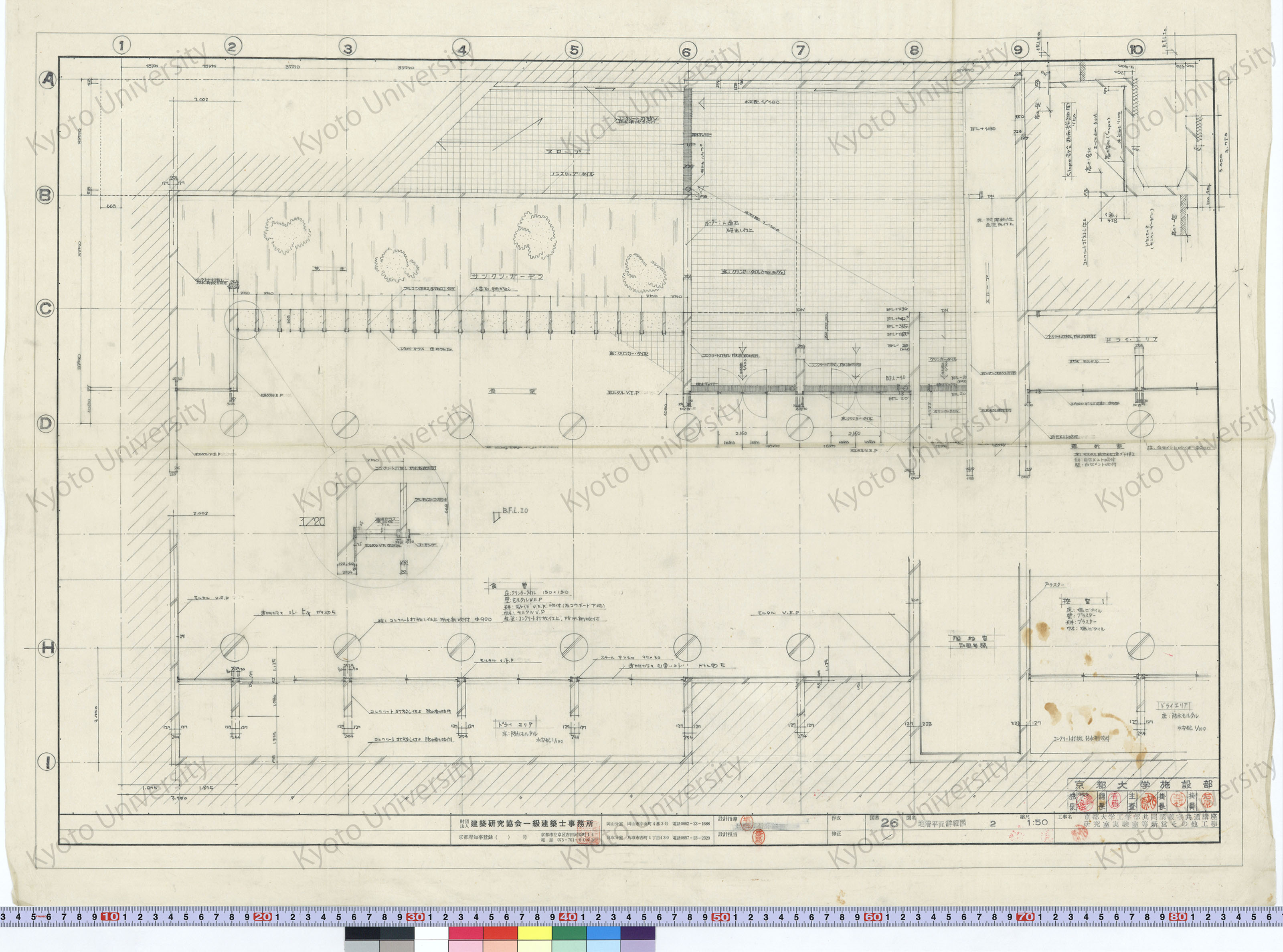Click grid column marker circle 1
Screen dimensions: 1283x952
[x=121, y=46]
